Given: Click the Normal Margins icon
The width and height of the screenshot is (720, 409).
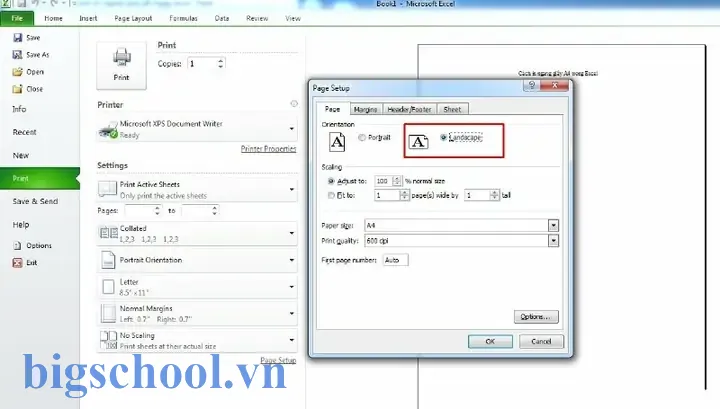Looking at the screenshot, I should [108, 314].
